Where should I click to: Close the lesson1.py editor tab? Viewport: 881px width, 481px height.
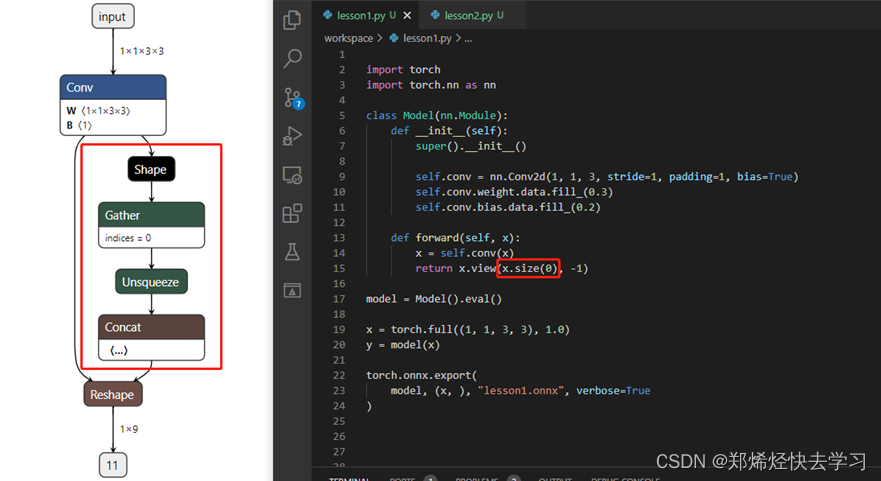(408, 15)
